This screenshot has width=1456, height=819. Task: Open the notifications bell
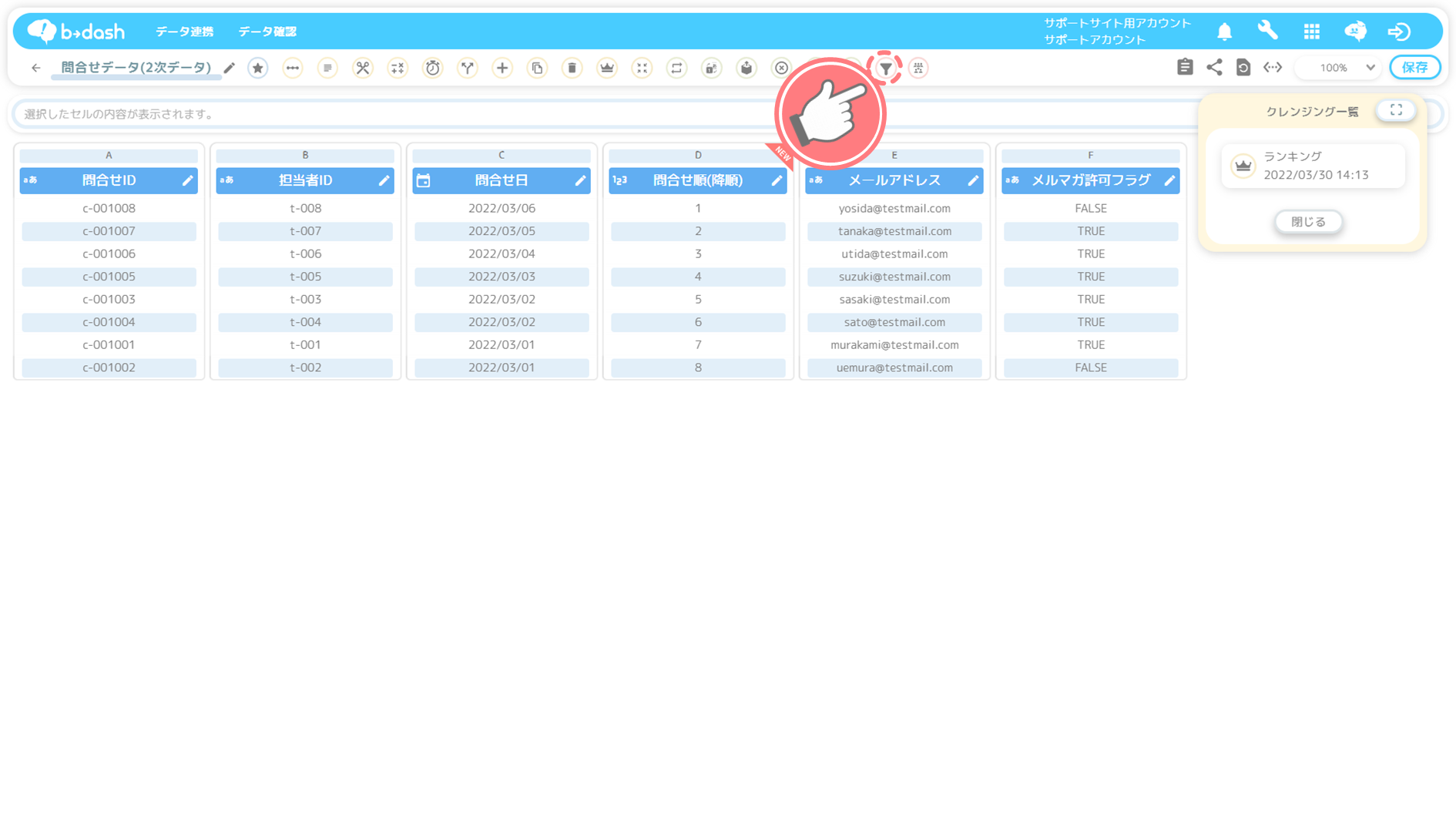click(1225, 32)
